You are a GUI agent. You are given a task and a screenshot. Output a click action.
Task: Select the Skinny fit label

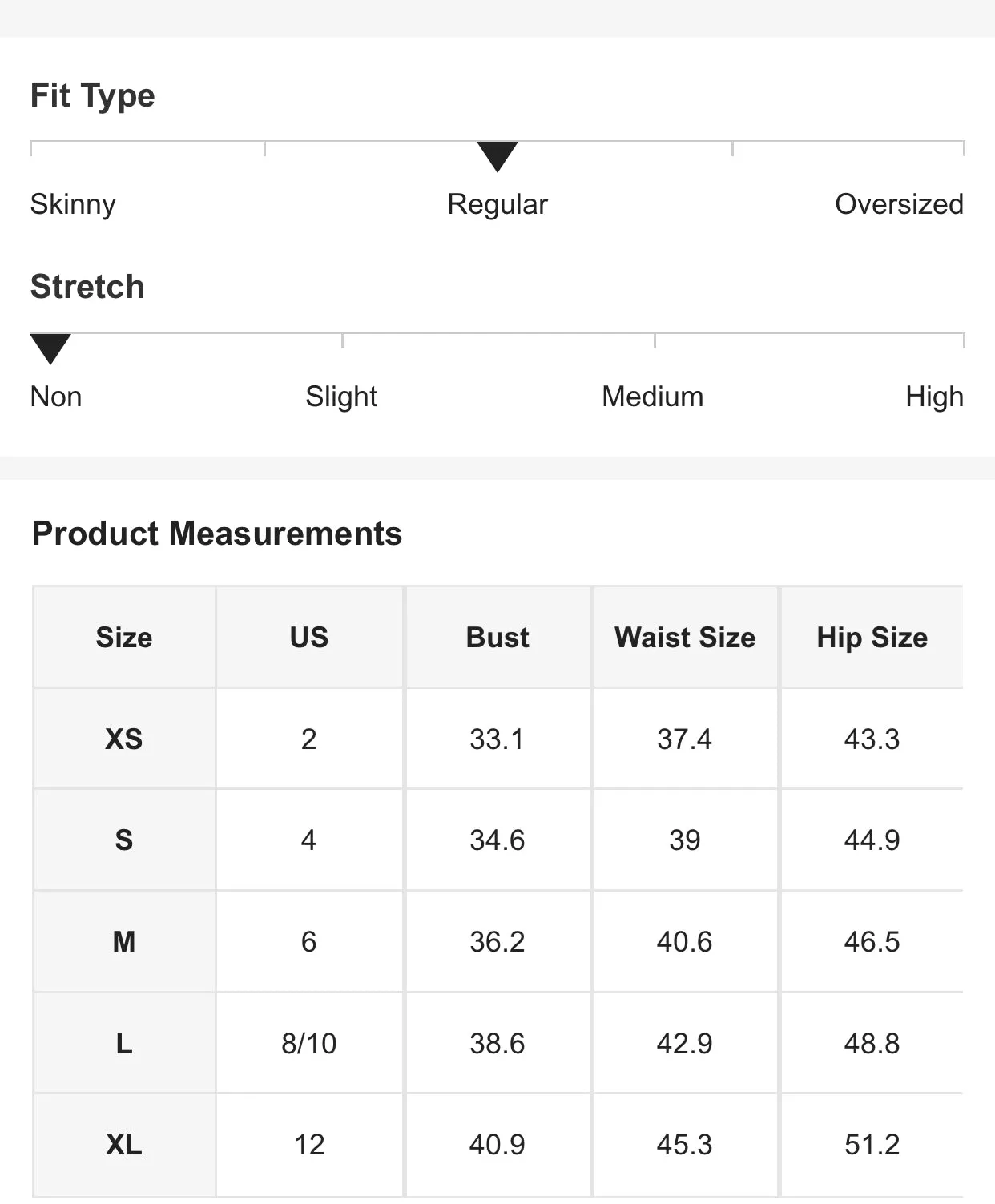point(73,204)
